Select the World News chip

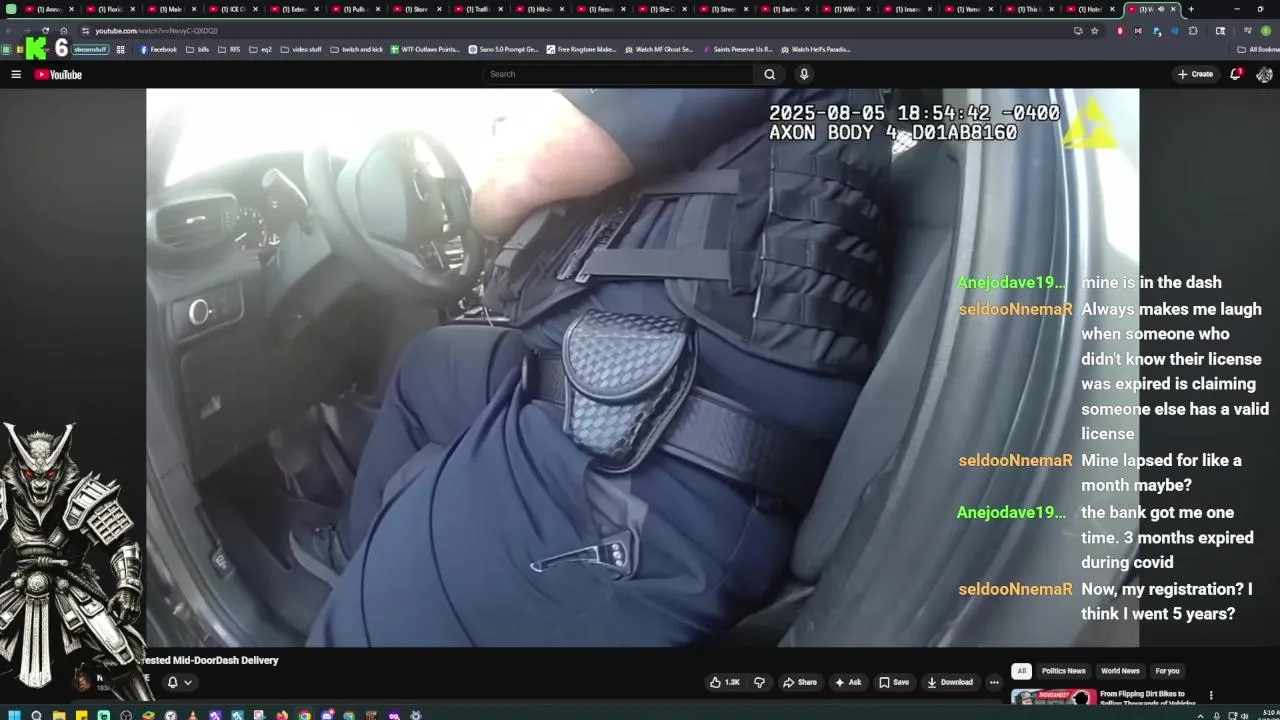coord(1120,671)
